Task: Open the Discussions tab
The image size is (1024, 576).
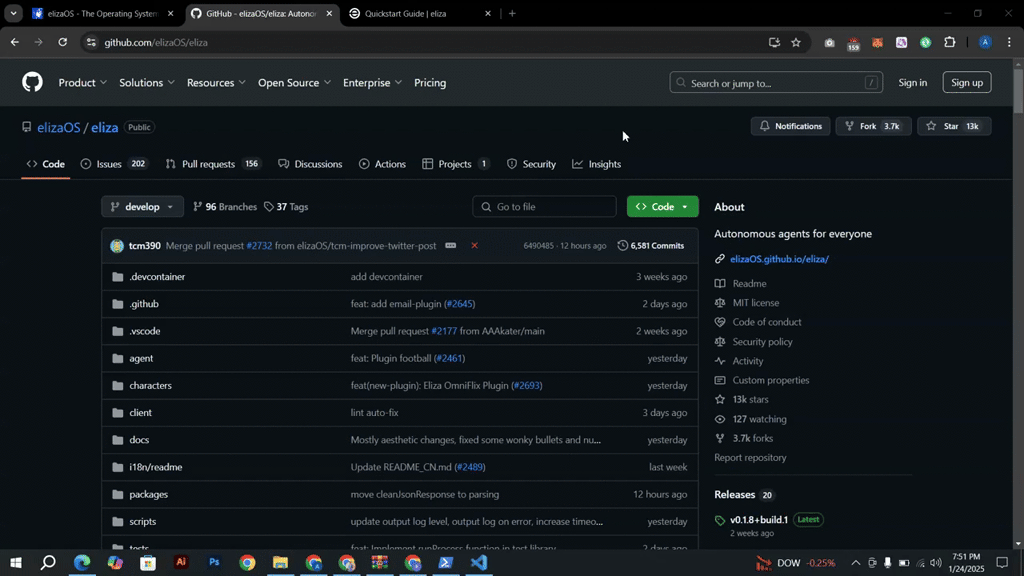Action: pos(310,164)
